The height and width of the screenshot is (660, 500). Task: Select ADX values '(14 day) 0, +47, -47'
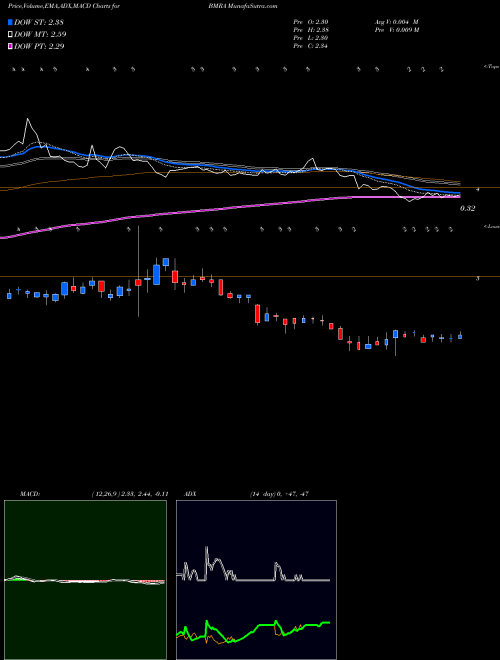click(279, 494)
